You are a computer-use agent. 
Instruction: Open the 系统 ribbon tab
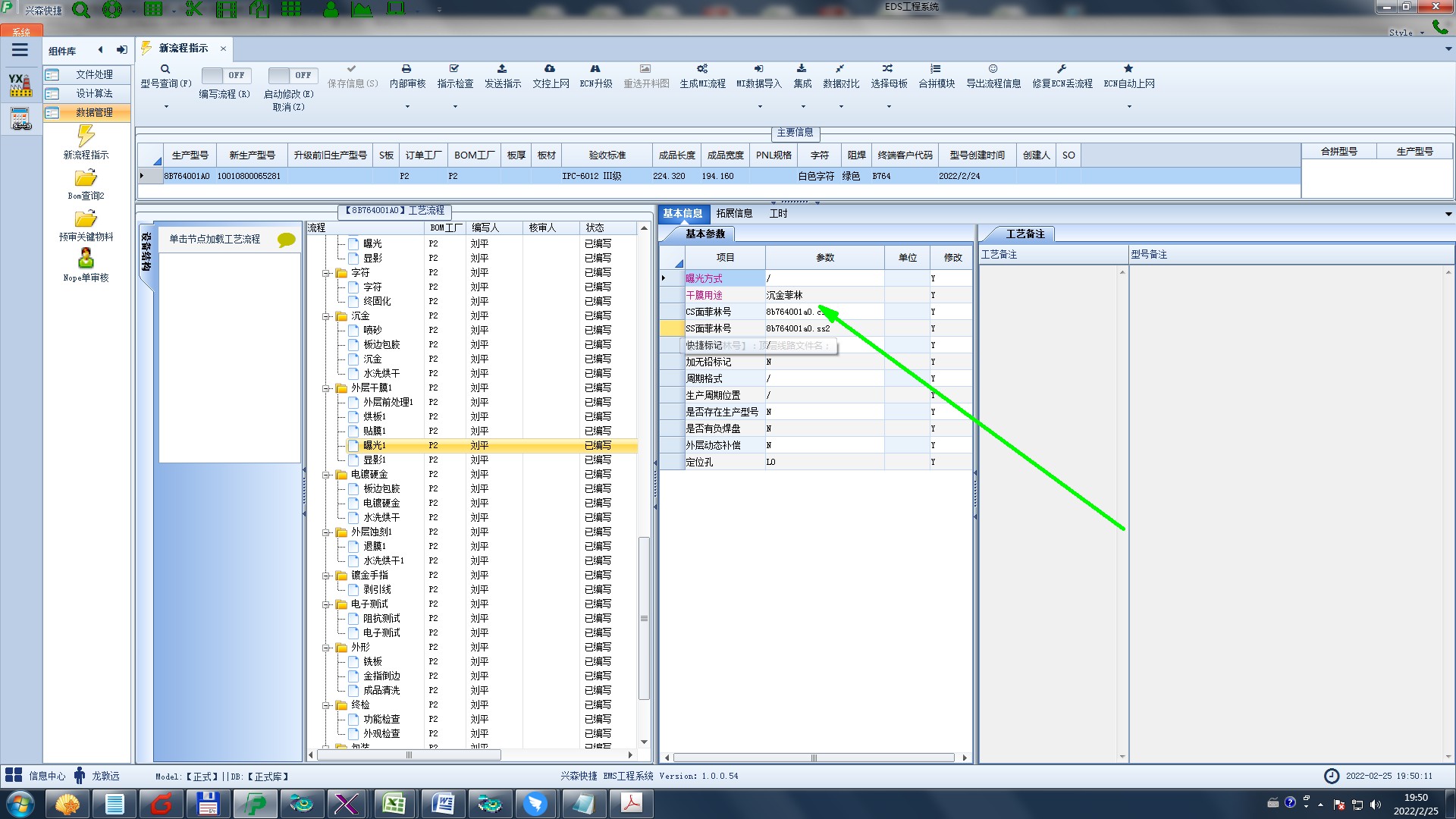pyautogui.click(x=21, y=32)
